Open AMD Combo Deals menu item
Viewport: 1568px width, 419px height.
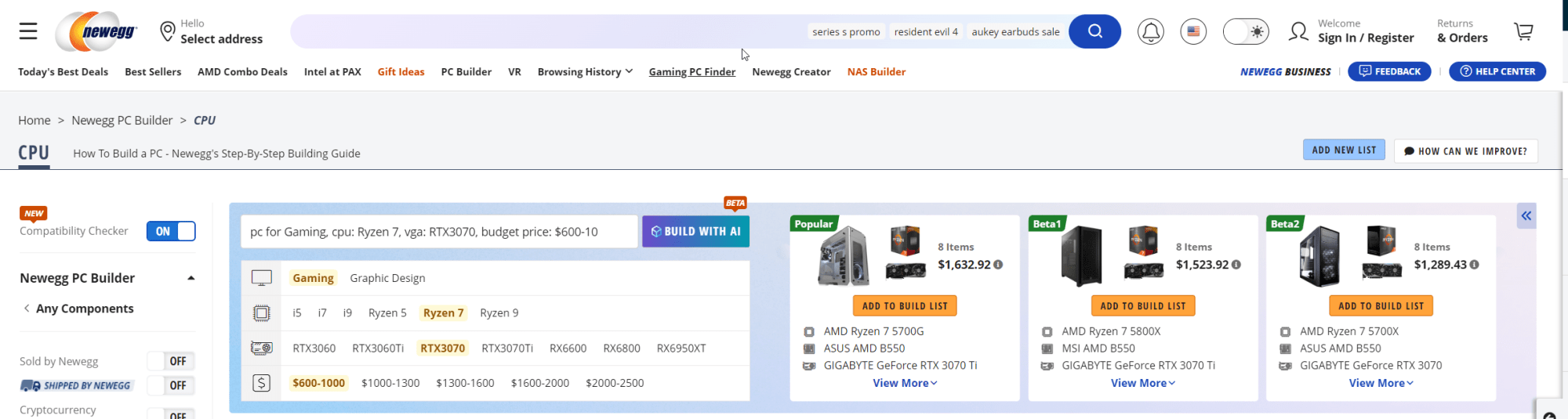tap(242, 71)
